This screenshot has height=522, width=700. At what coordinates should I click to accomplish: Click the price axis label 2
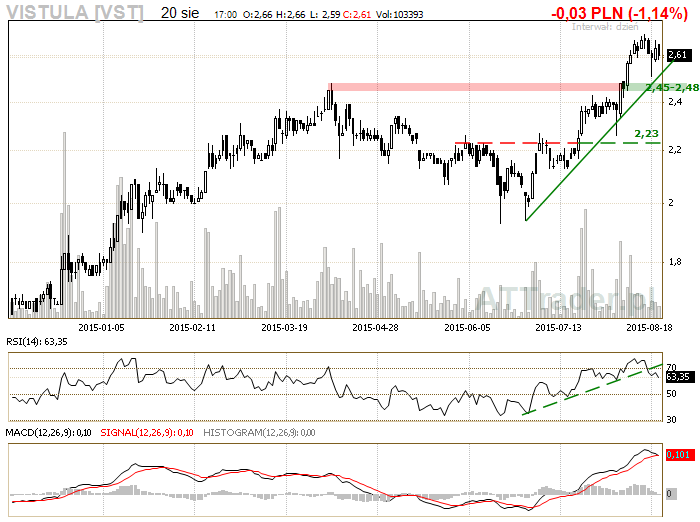point(671,203)
